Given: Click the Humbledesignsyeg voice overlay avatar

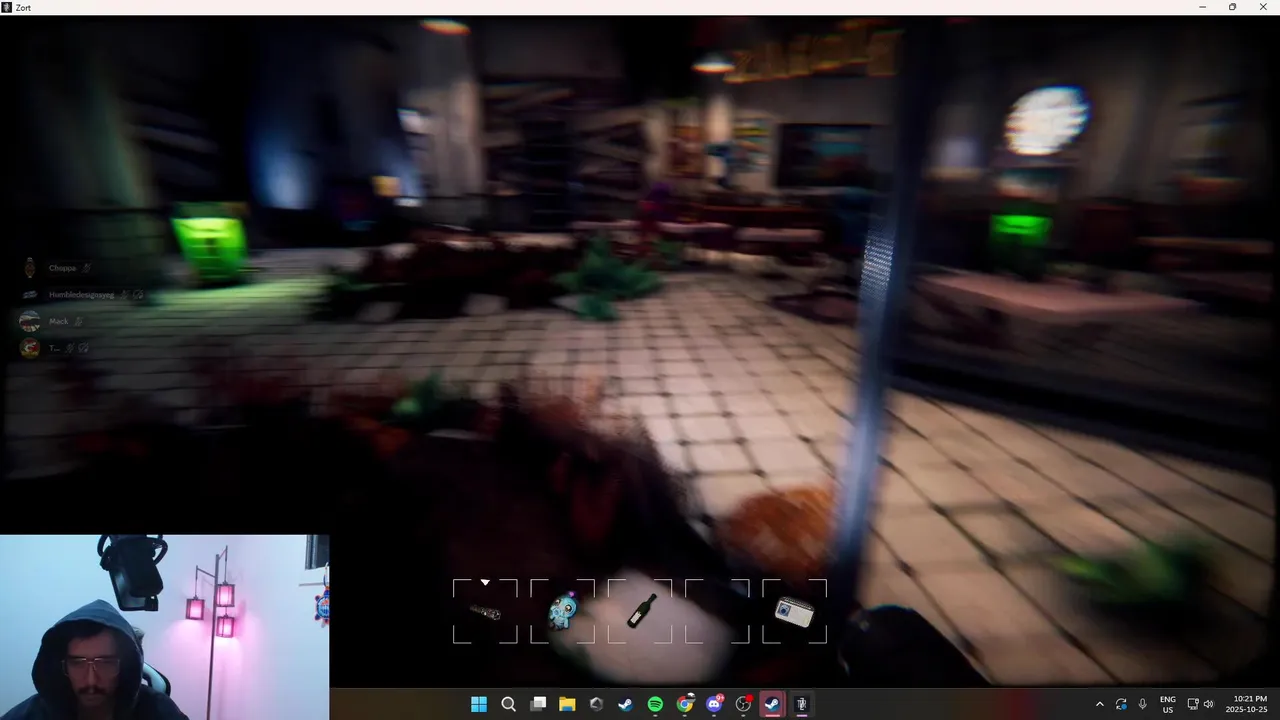Looking at the screenshot, I should click(30, 295).
